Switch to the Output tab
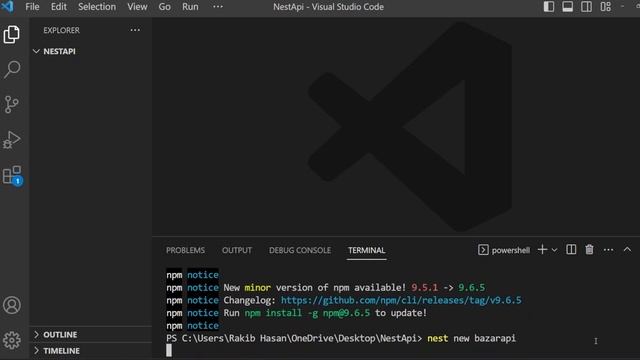640x360 pixels. tap(237, 250)
